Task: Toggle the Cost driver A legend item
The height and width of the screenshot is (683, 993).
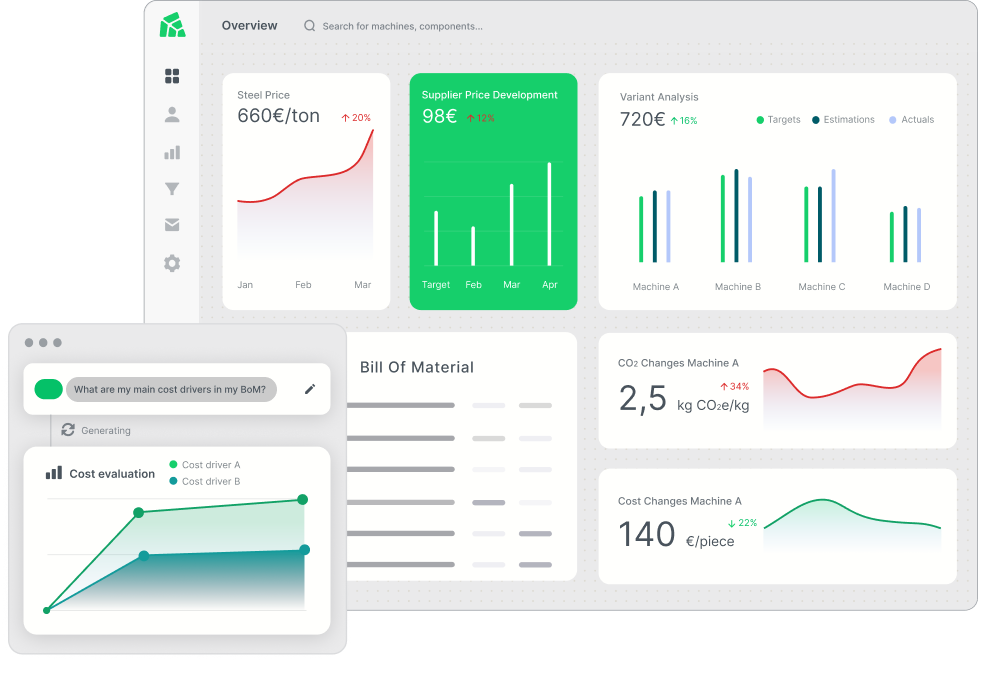Action: point(205,464)
